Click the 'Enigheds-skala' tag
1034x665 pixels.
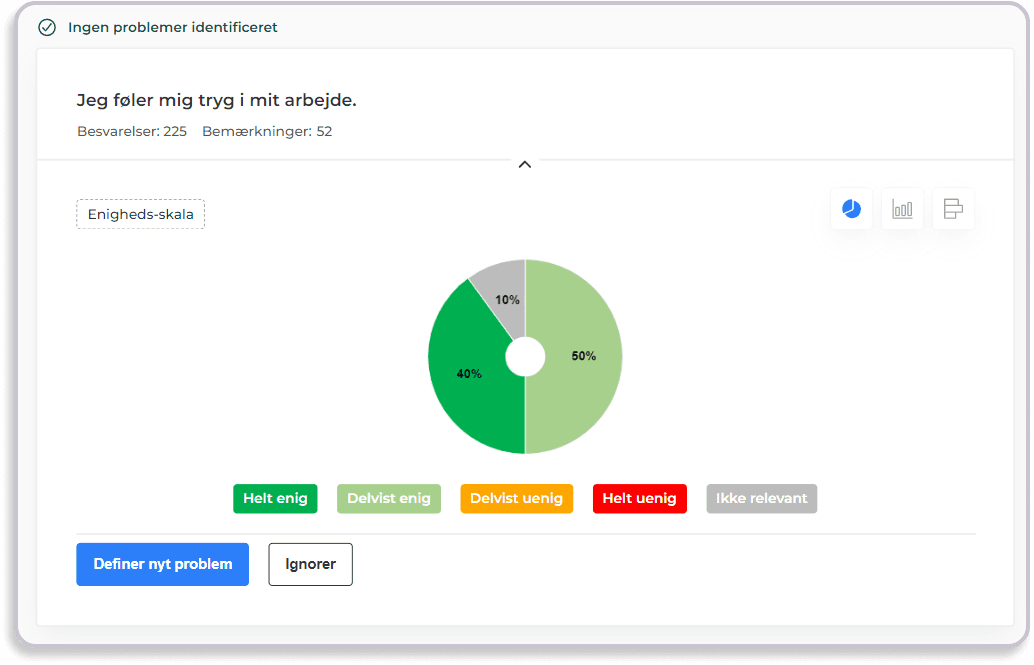[x=140, y=214]
